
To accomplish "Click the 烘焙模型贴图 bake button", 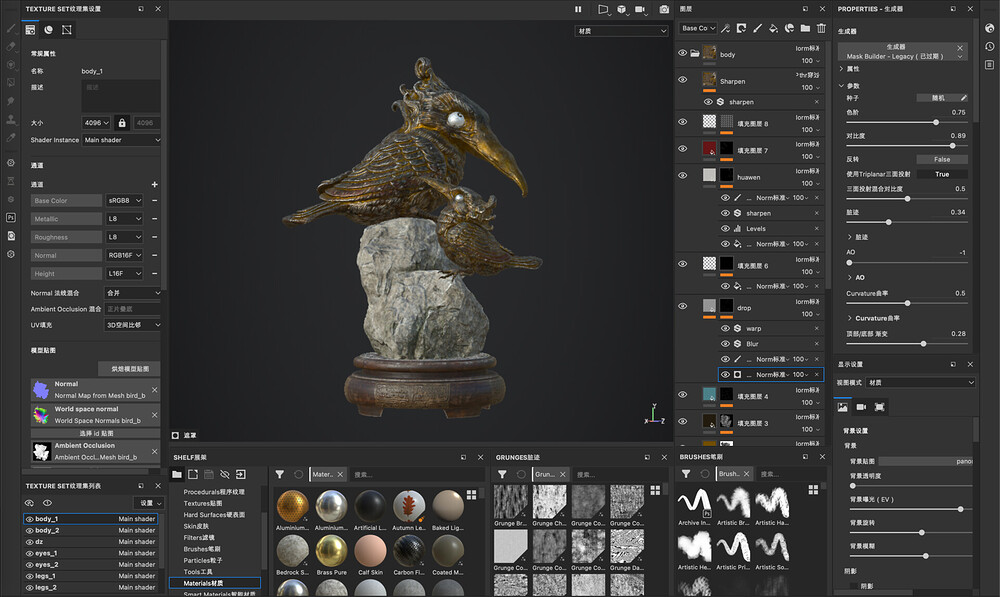I will pyautogui.click(x=129, y=369).
